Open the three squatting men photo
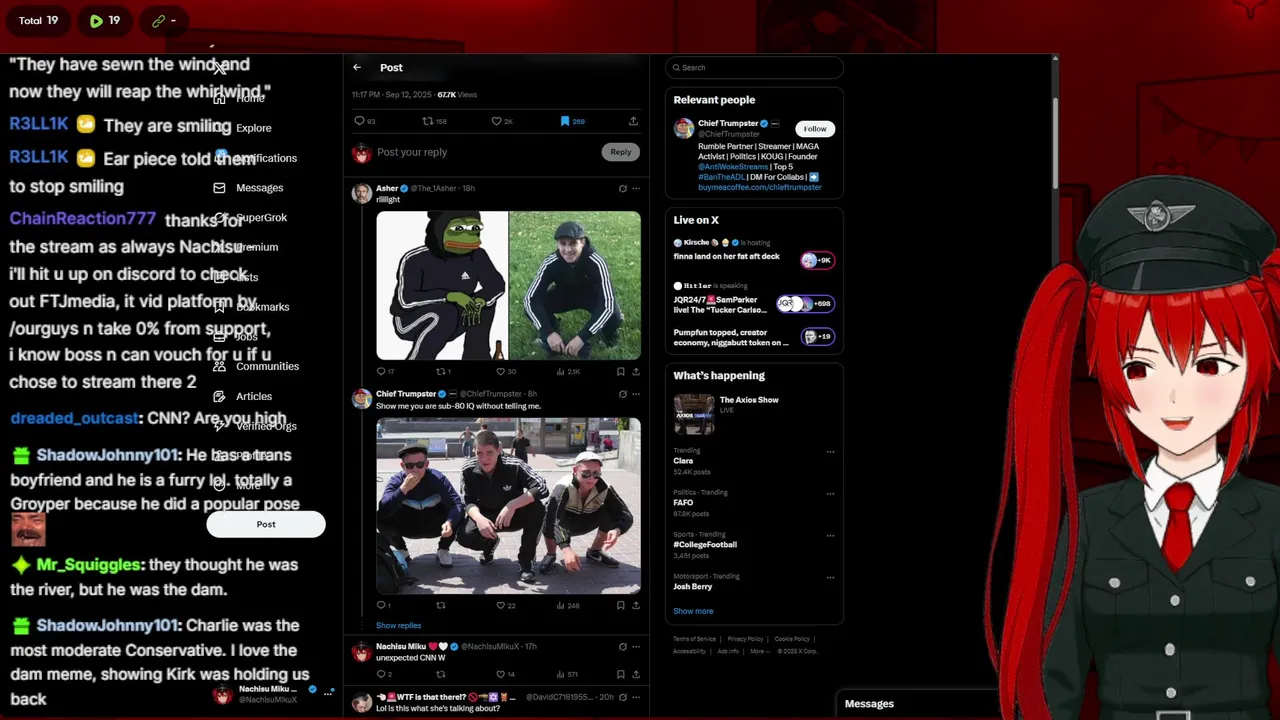This screenshot has width=1280, height=720. [x=508, y=505]
